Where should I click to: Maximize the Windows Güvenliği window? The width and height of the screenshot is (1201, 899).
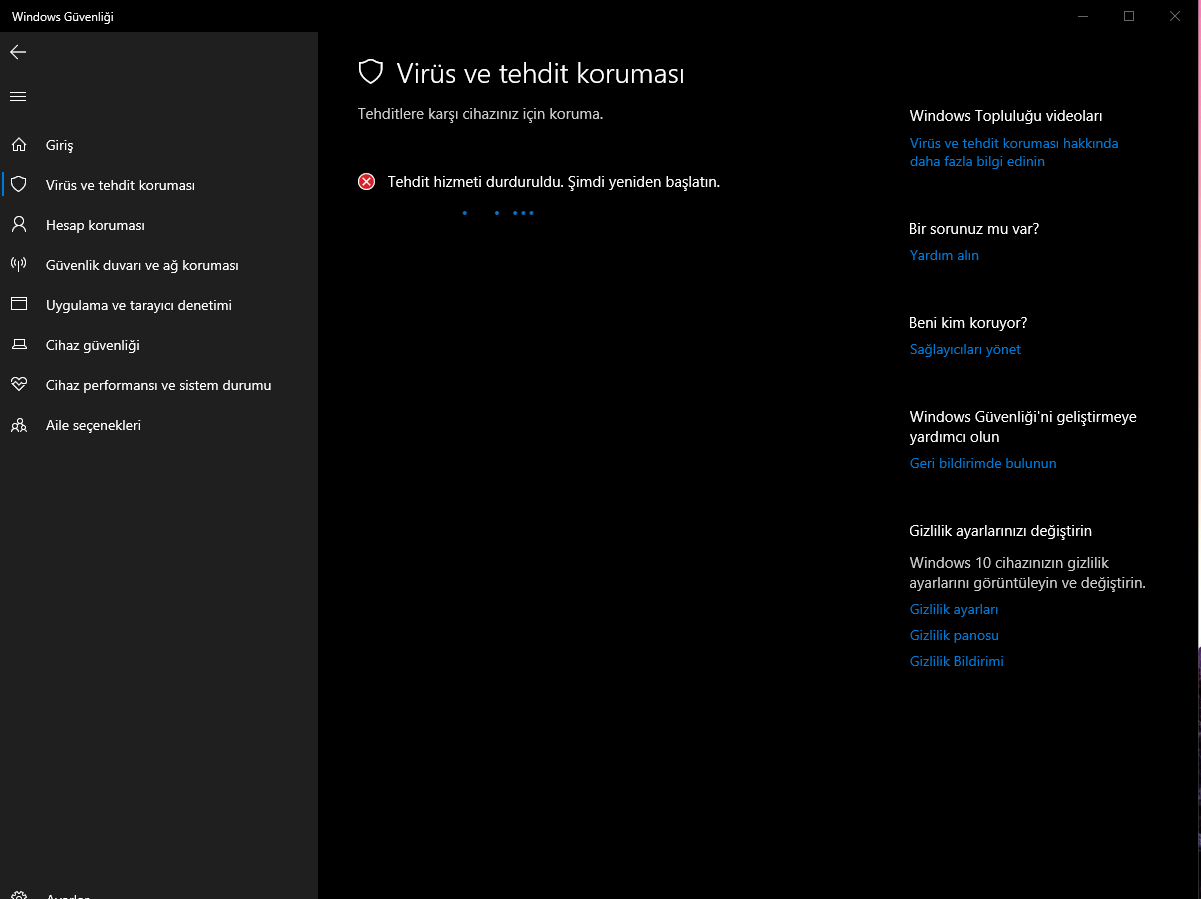pyautogui.click(x=1129, y=16)
